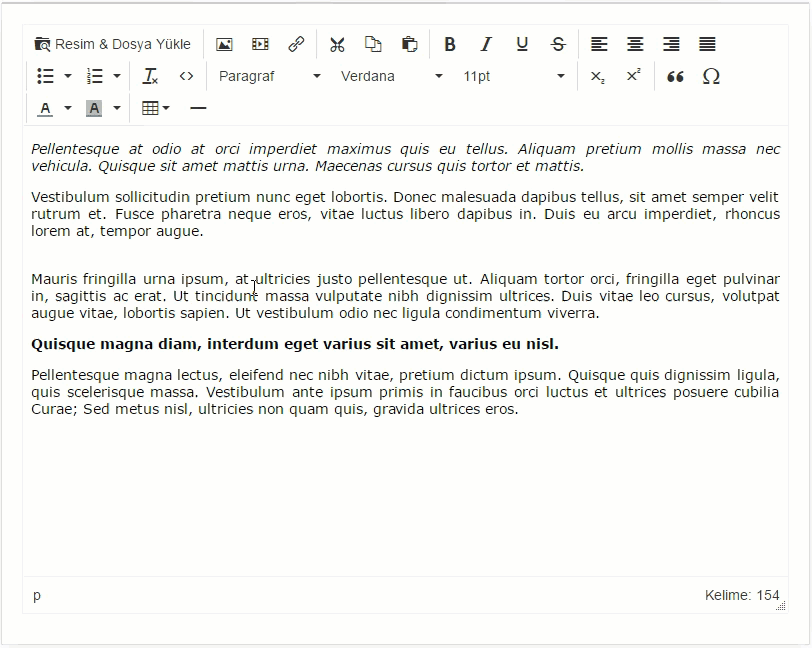Expand the table insert menu
This screenshot has width=812, height=648.
165,108
